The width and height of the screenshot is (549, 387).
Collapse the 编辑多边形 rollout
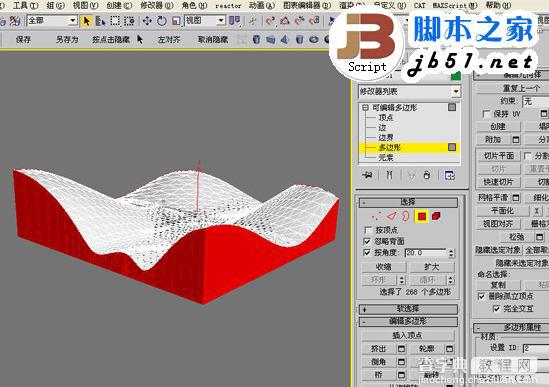point(408,322)
